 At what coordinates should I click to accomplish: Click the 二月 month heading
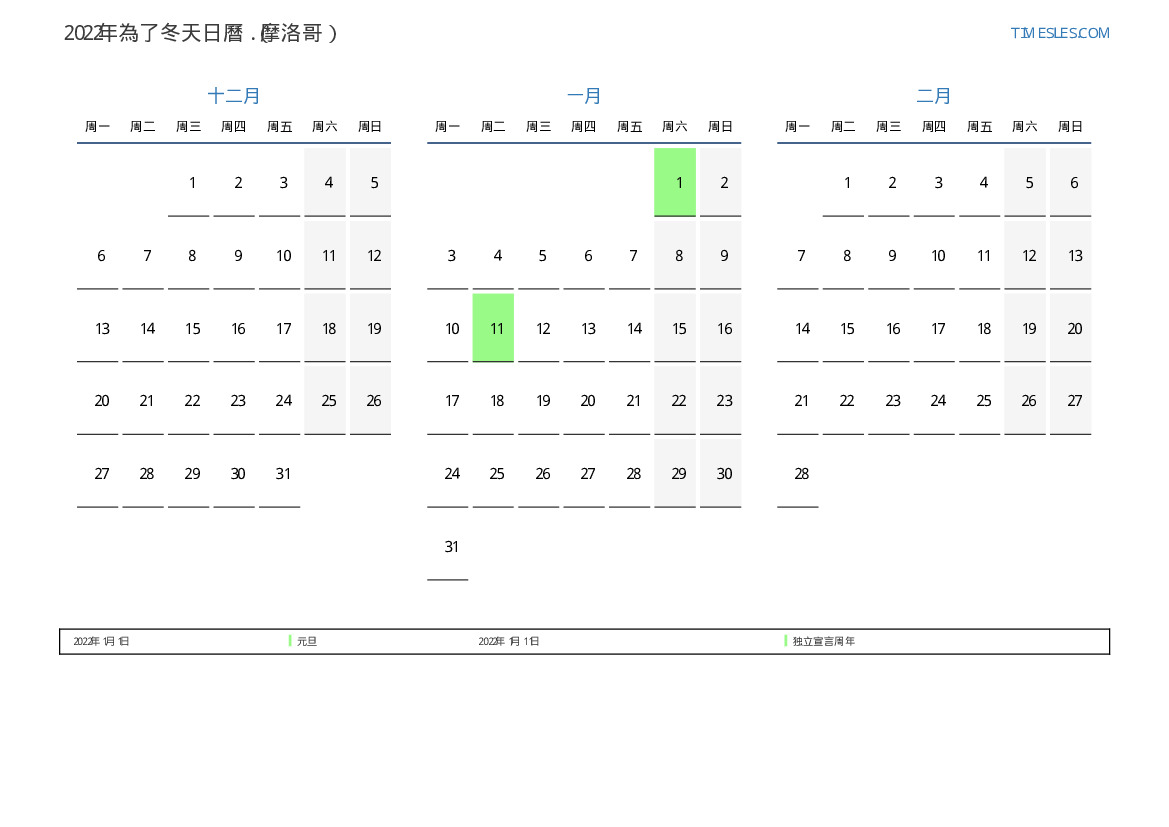(x=934, y=96)
